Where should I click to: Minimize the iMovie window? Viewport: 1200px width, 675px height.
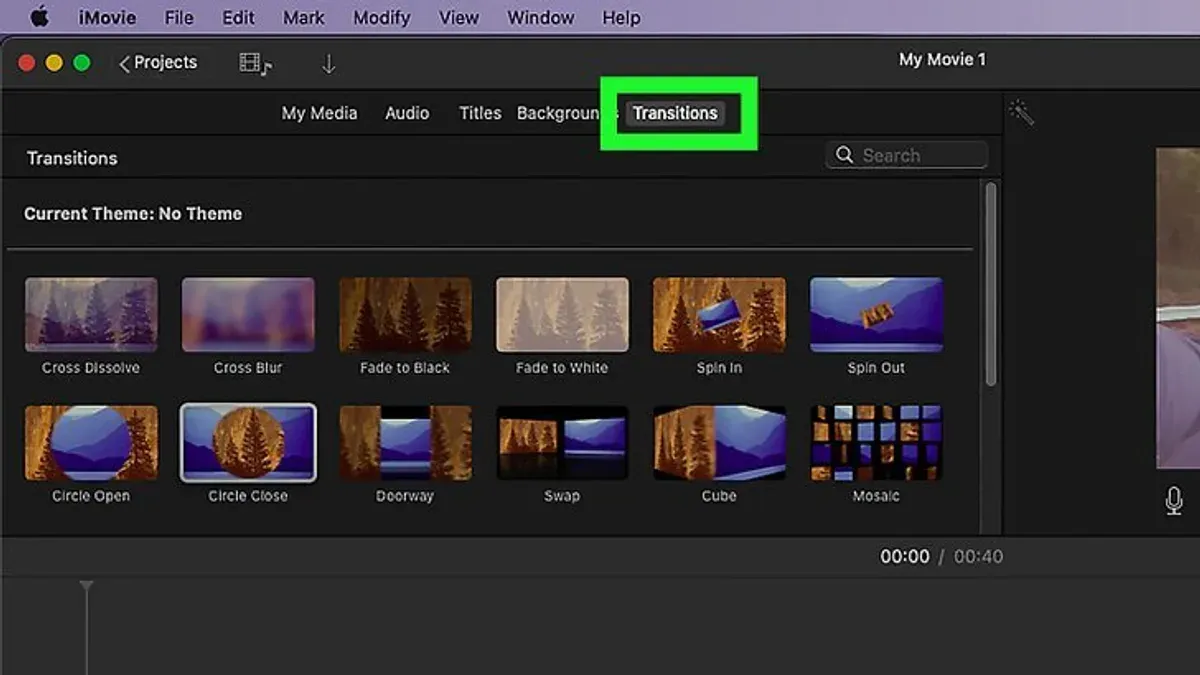pyautogui.click(x=54, y=63)
